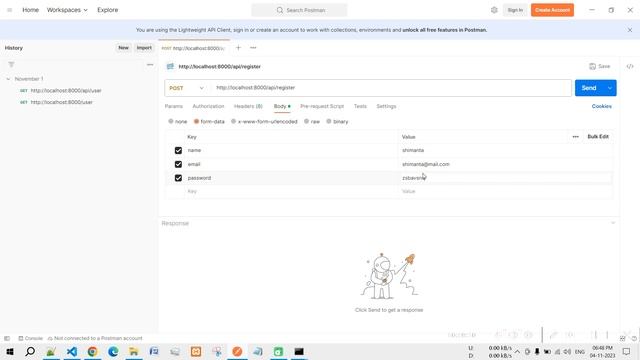Open the POST method dropdown
640x360 pixels.
tap(187, 88)
